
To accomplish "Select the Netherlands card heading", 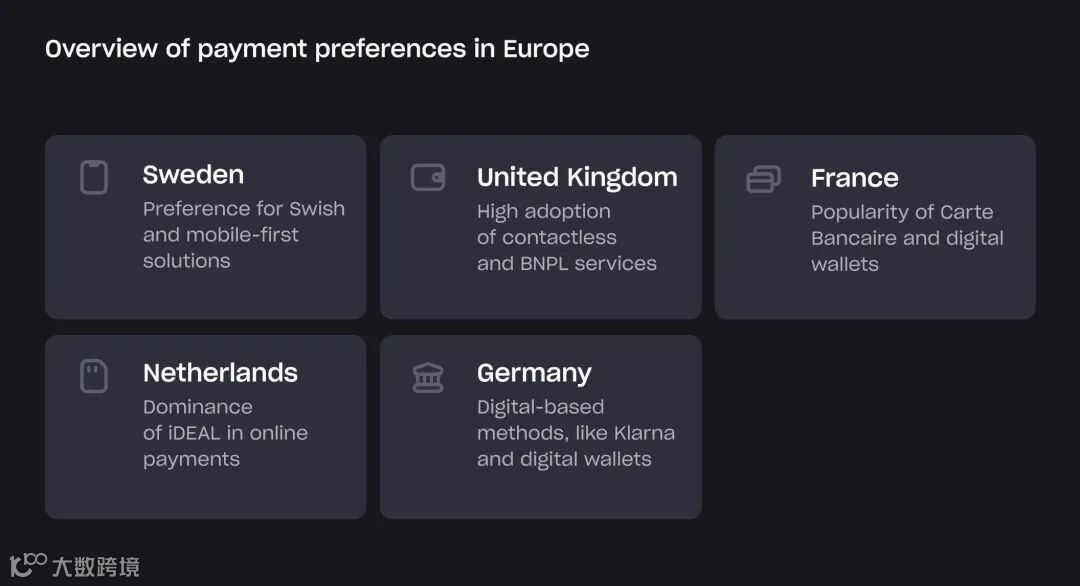I will coord(220,373).
